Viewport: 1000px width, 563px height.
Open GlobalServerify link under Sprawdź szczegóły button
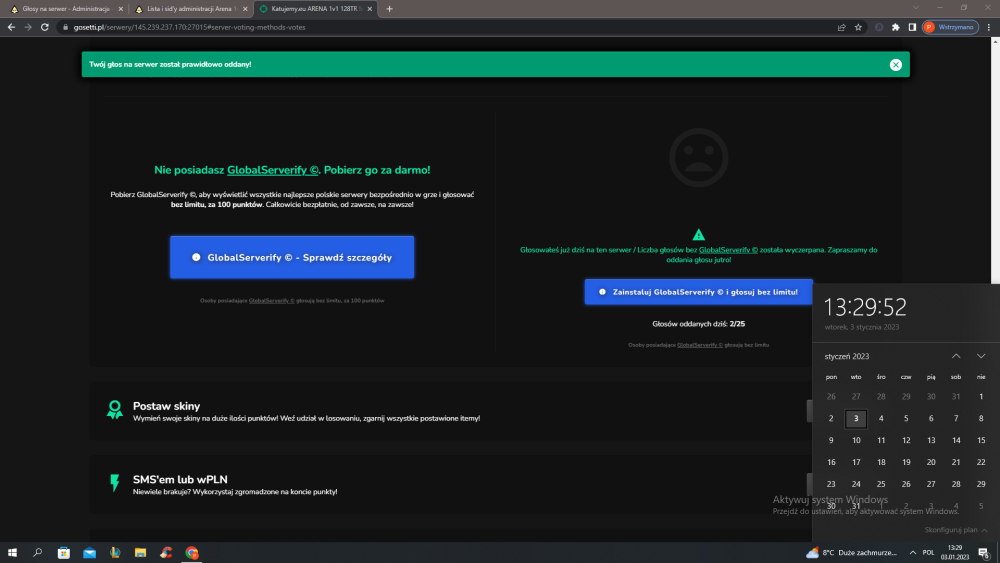coord(272,300)
